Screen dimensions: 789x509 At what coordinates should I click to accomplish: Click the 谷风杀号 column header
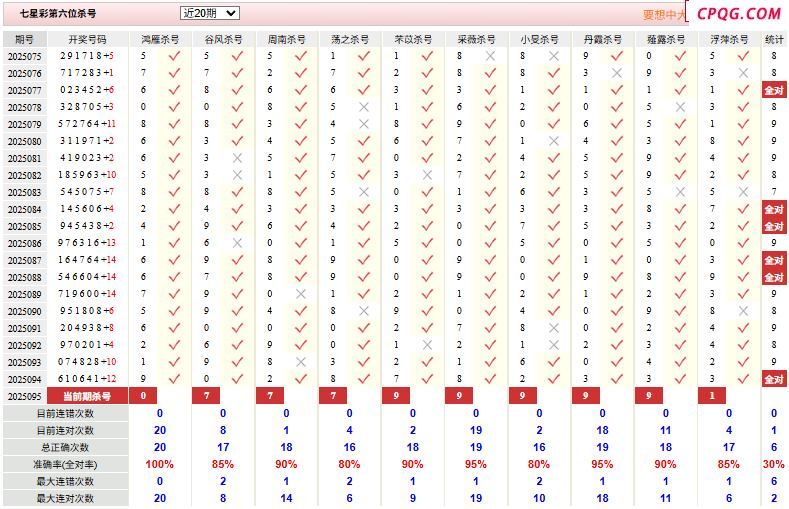223,39
